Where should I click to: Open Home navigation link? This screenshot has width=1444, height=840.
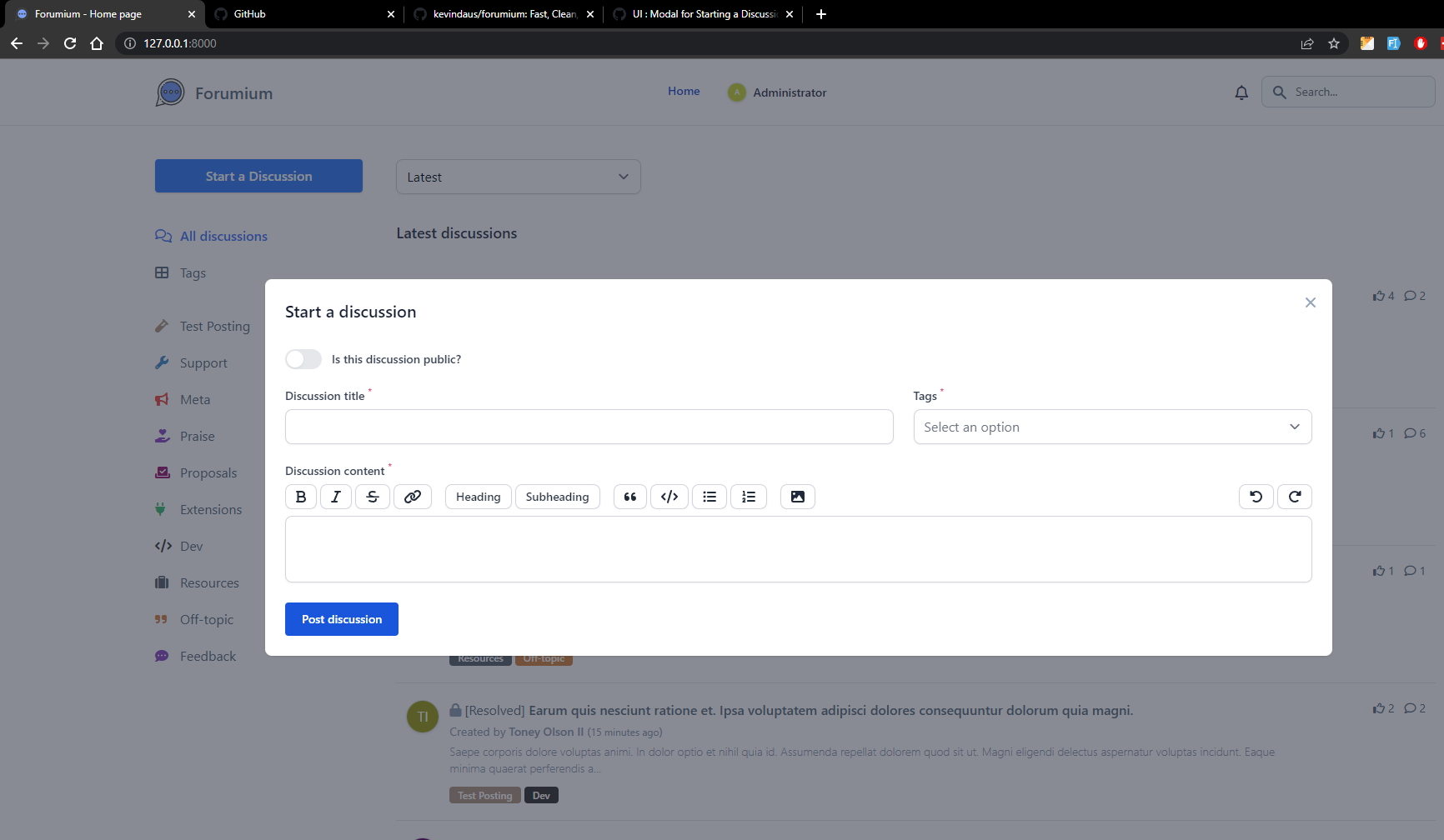684,91
